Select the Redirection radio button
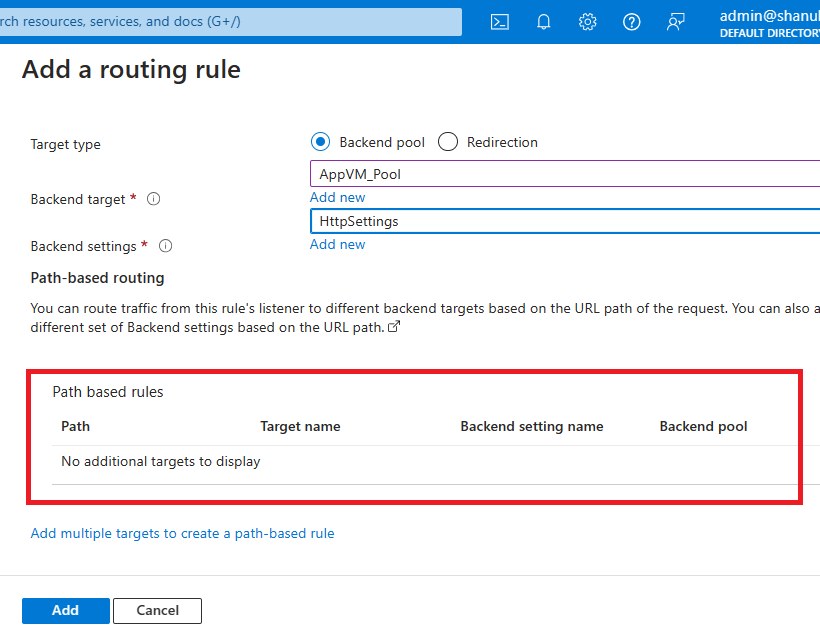The height and width of the screenshot is (640, 820). pyautogui.click(x=448, y=142)
